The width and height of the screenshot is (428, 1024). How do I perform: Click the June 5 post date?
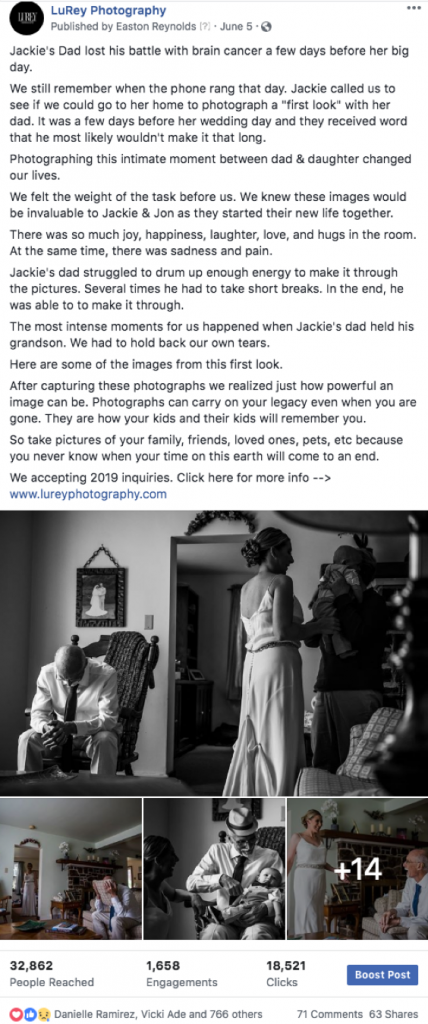(x=239, y=27)
